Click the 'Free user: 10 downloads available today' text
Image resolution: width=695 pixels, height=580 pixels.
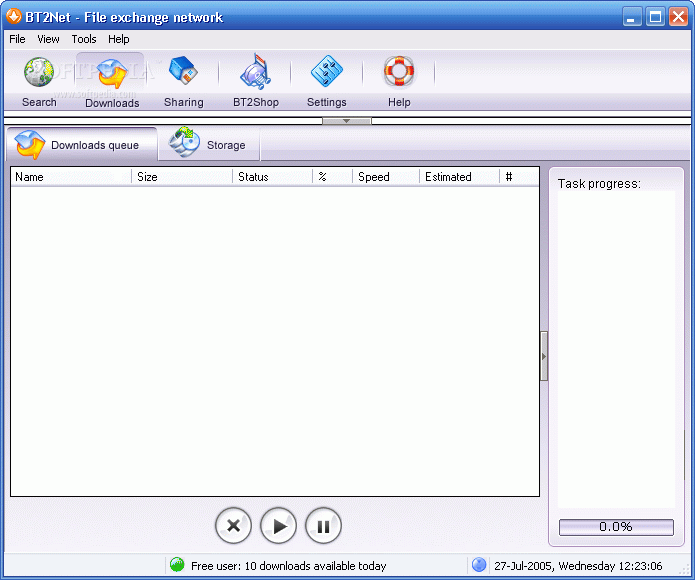pos(289,566)
